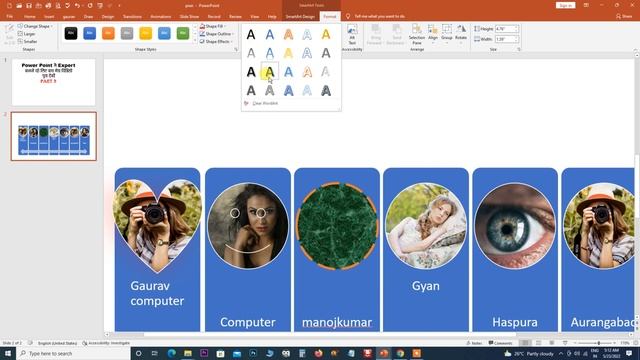Switch to Normal view in status bar
640x360 pixels.
[x=525, y=343]
